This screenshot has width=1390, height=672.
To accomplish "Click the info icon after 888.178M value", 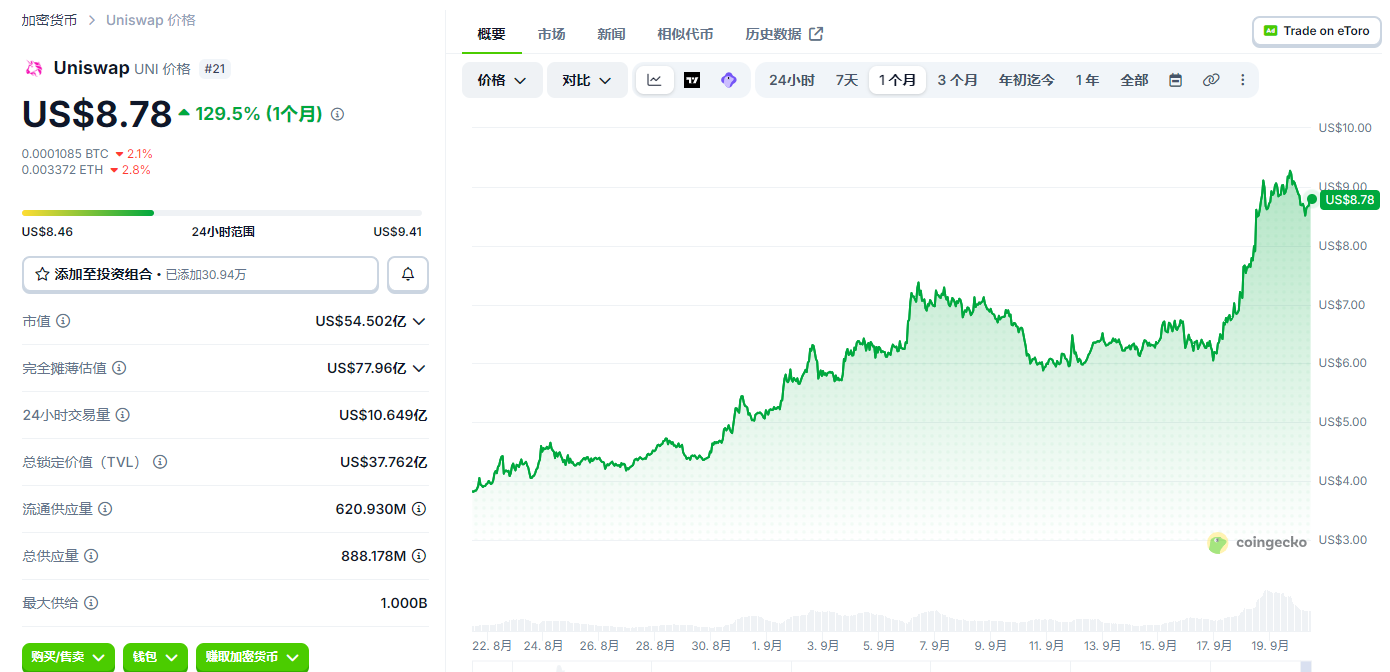I will click(x=419, y=556).
